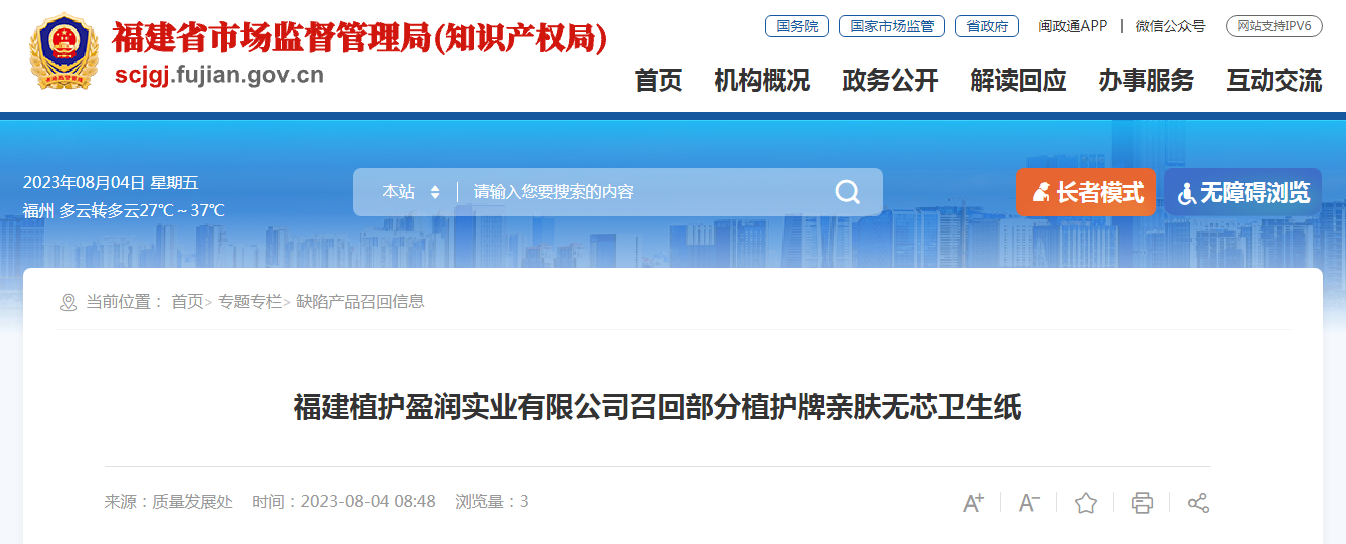This screenshot has width=1346, height=544.
Task: Open the 专题专栏 breadcrumb link
Action: 250,301
